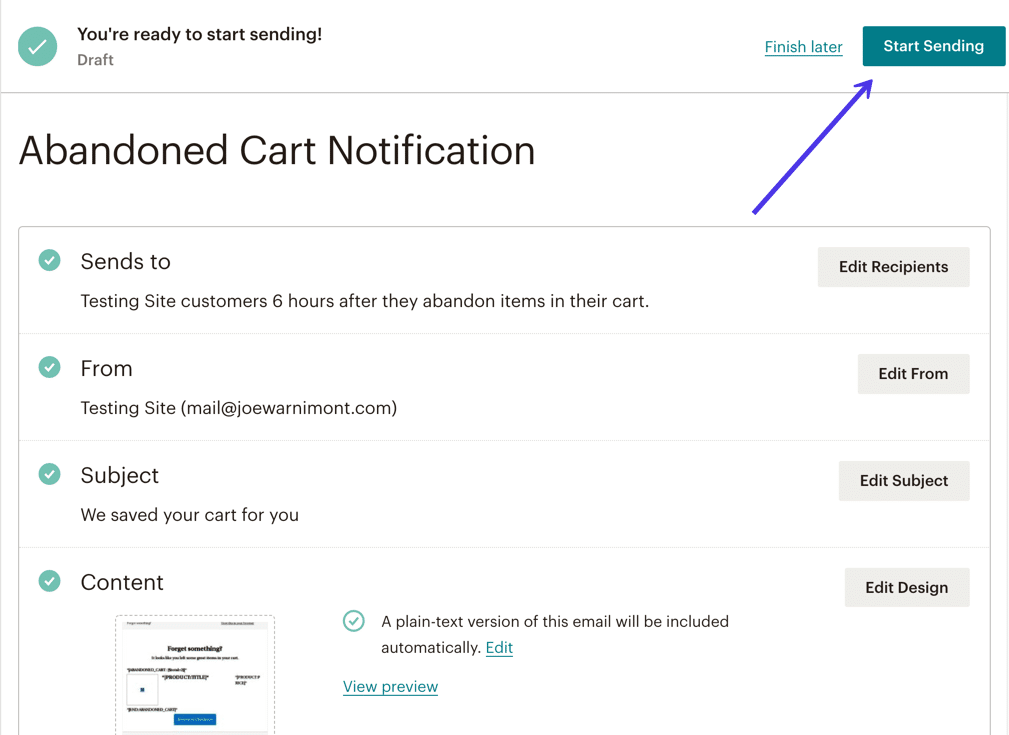The width and height of the screenshot is (1009, 735).
Task: Click the blue button inside the email thumbnail
Action: click(195, 719)
